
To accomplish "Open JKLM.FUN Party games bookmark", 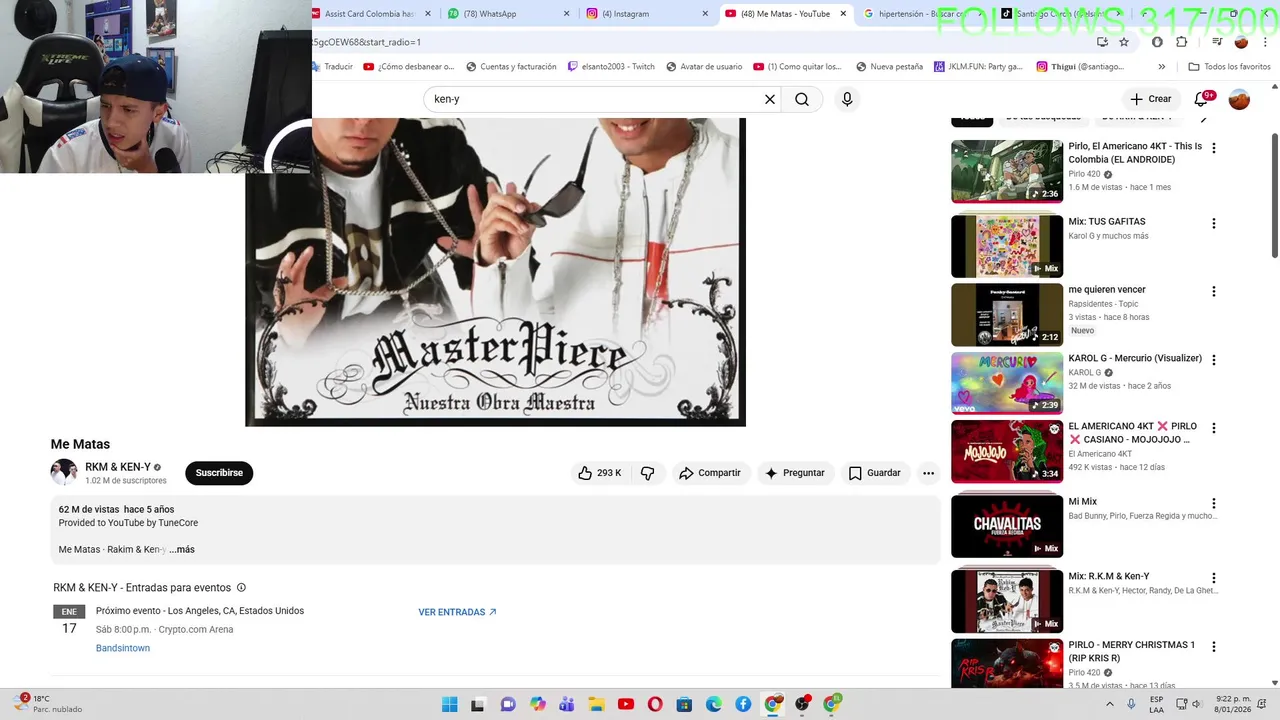I will point(978,67).
